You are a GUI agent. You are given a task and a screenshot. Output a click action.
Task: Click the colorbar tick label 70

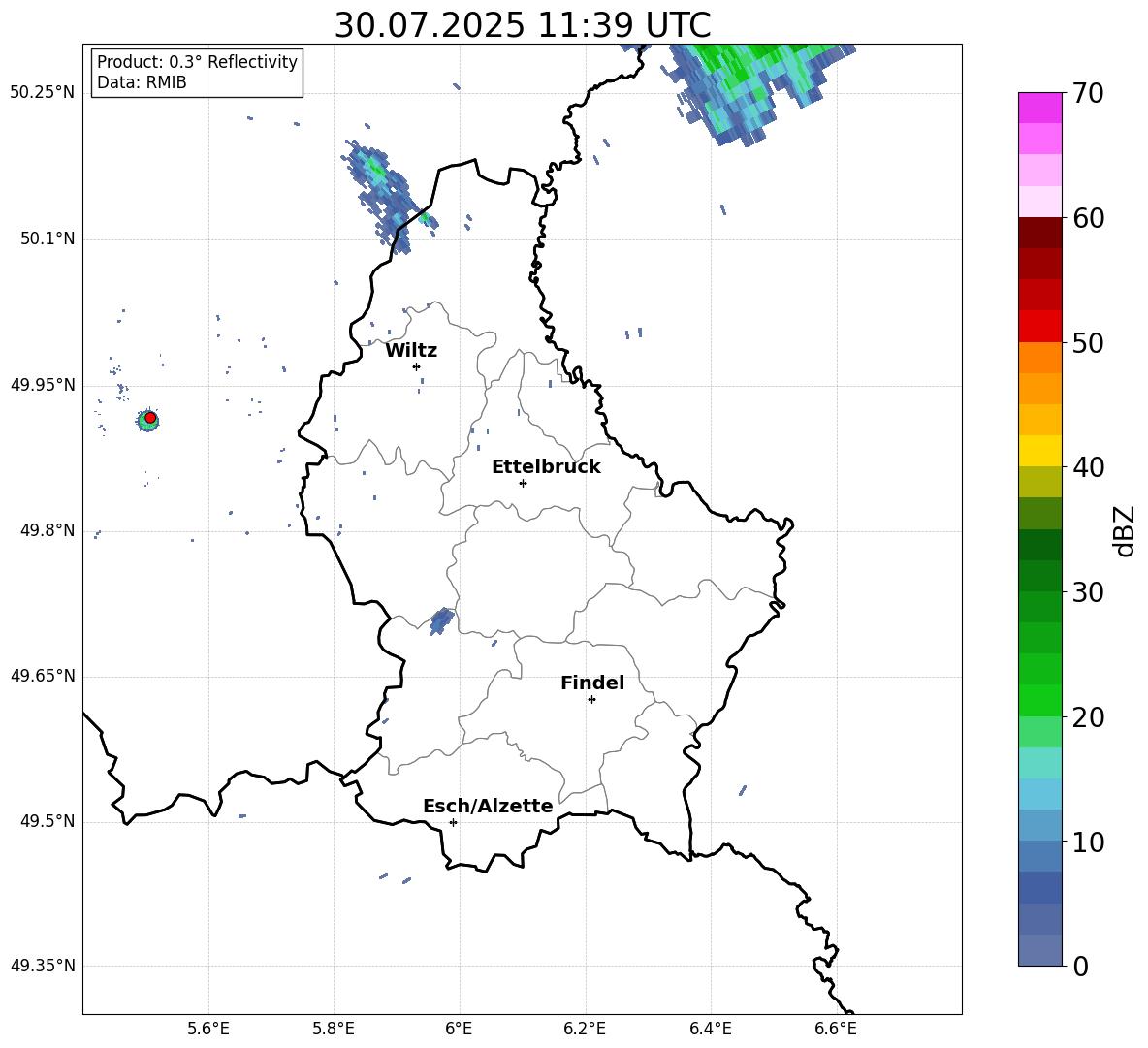point(1088,93)
